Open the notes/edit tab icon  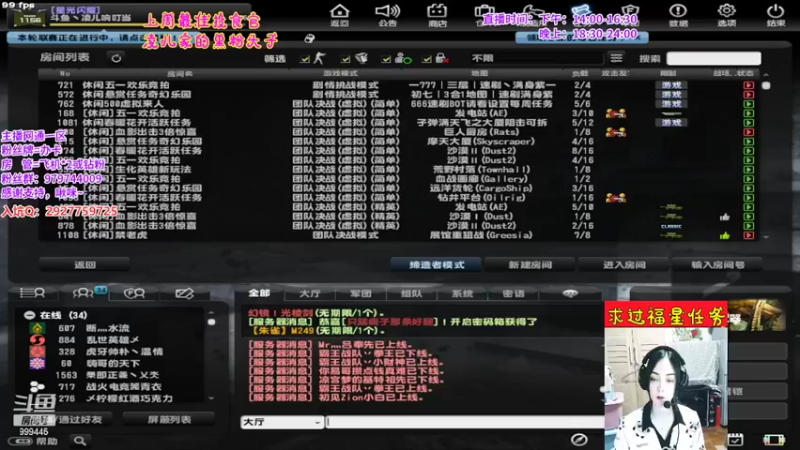(184, 293)
